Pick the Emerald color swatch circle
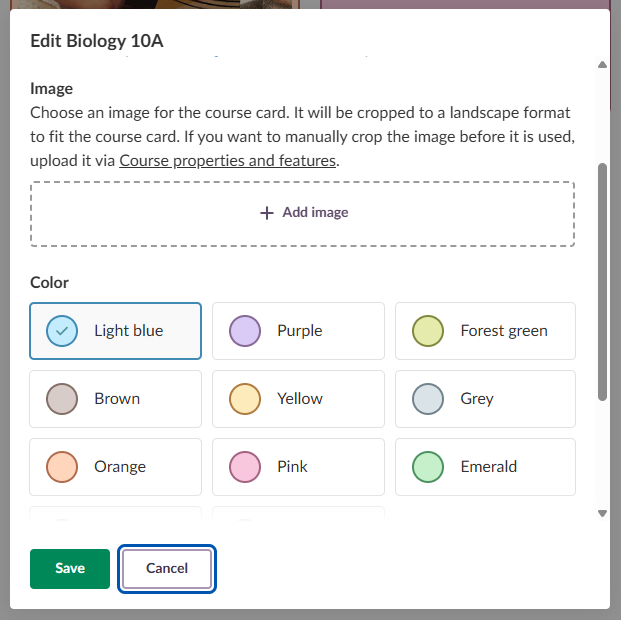Viewport: 621px width, 620px height. 428,467
